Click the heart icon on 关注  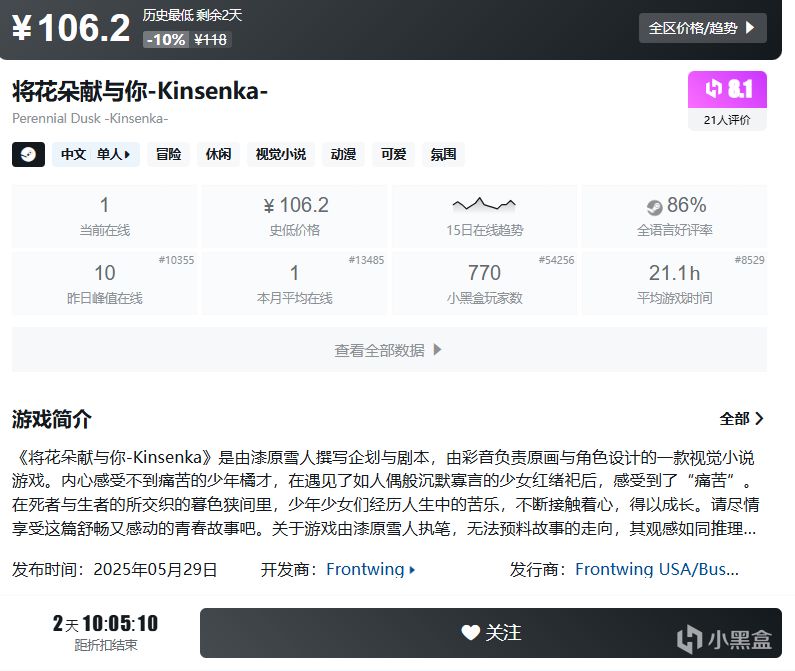click(x=470, y=632)
